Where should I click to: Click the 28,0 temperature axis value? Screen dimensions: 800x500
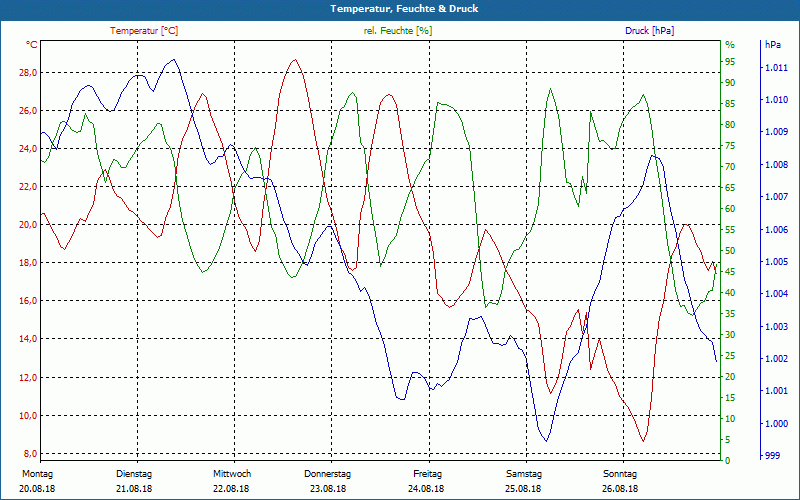coord(28,72)
